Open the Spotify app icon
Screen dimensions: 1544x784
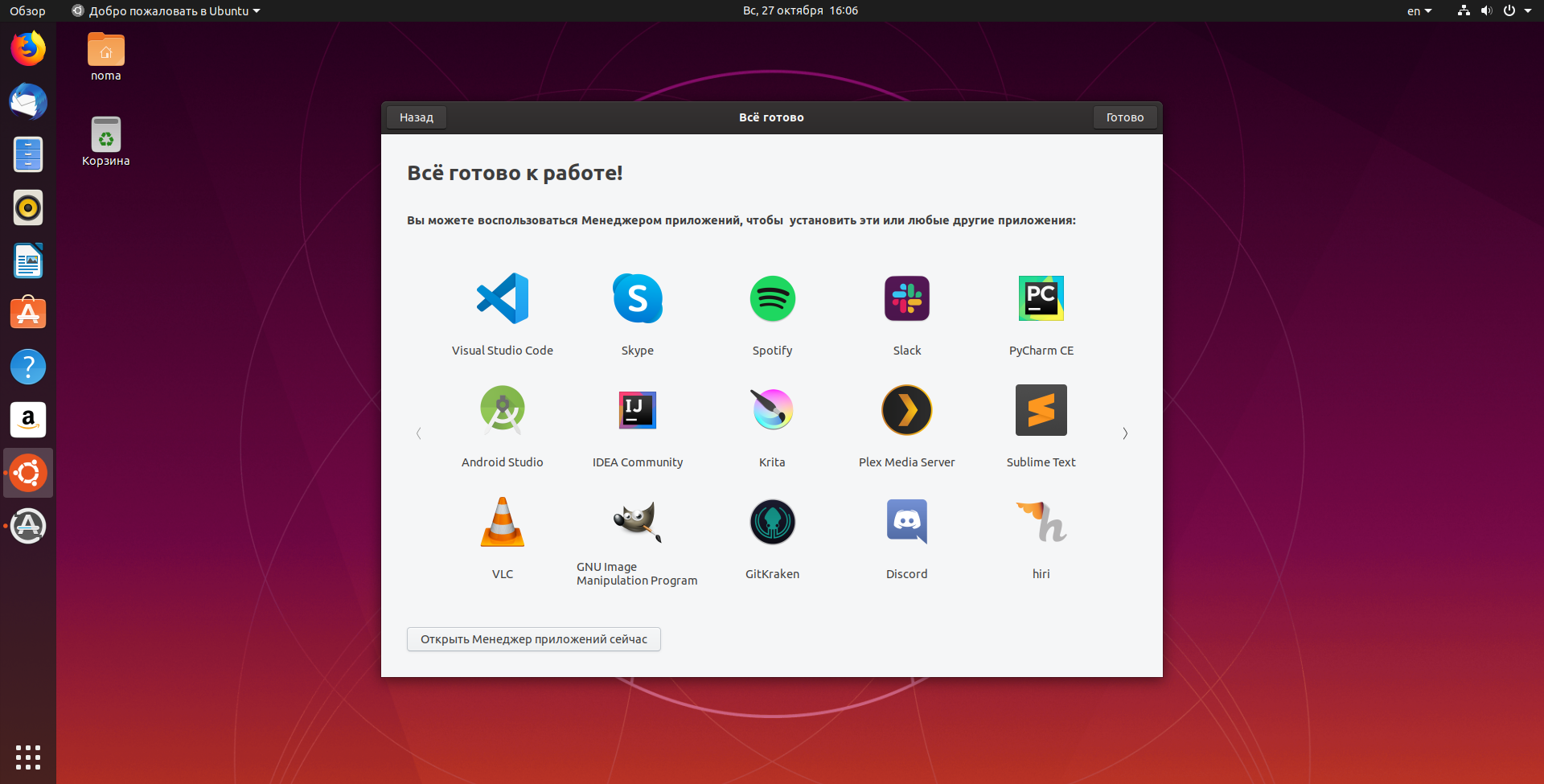pyautogui.click(x=772, y=298)
